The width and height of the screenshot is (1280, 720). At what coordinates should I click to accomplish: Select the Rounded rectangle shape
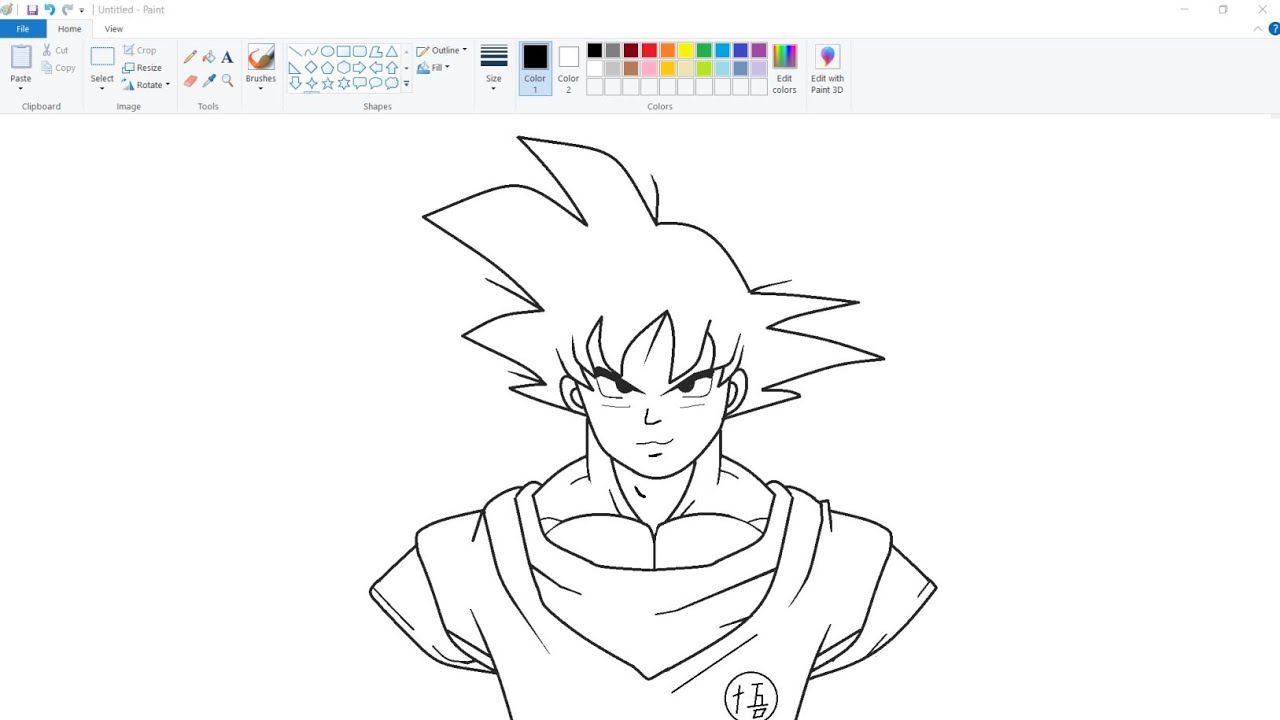pyautogui.click(x=360, y=51)
